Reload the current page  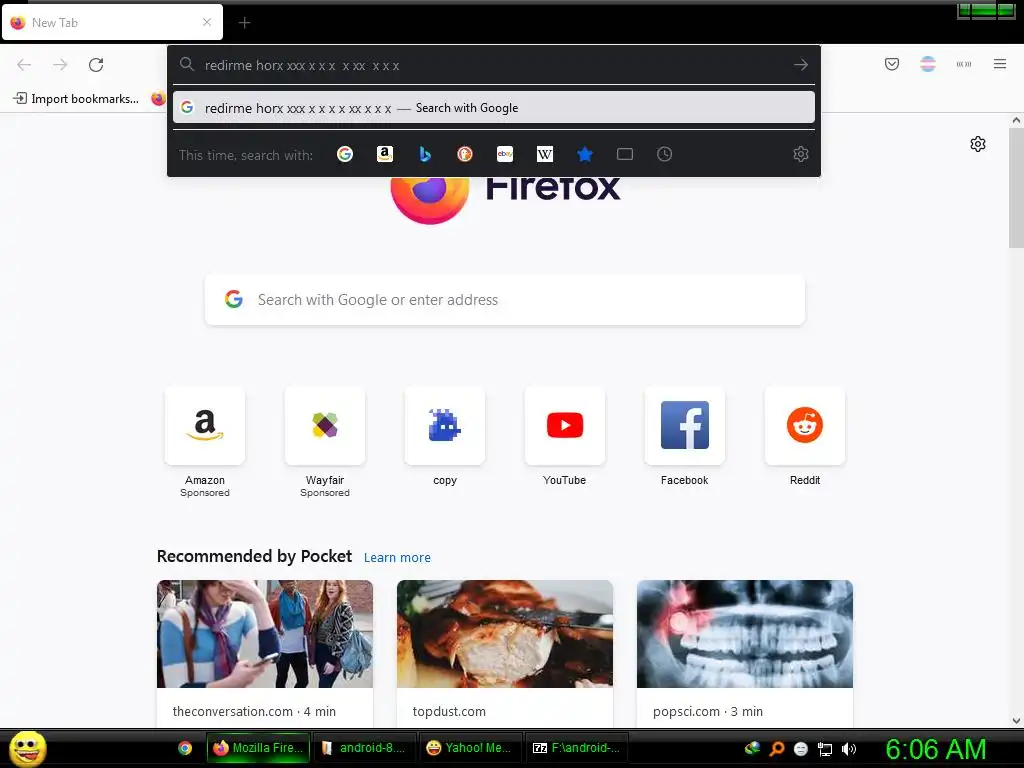[x=96, y=65]
